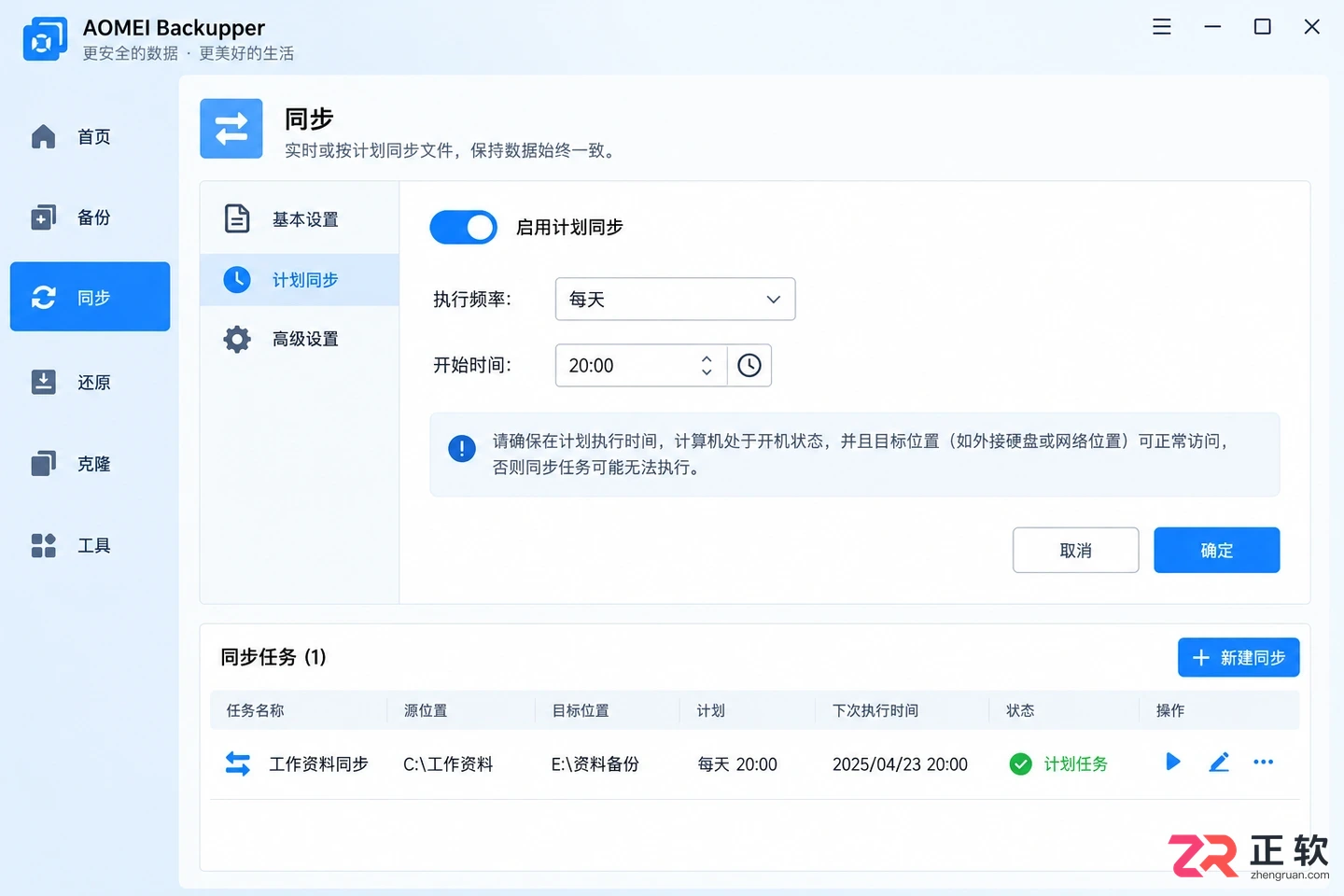
Task: Click the next run time 2025/04/23 20:00
Action: pos(900,764)
